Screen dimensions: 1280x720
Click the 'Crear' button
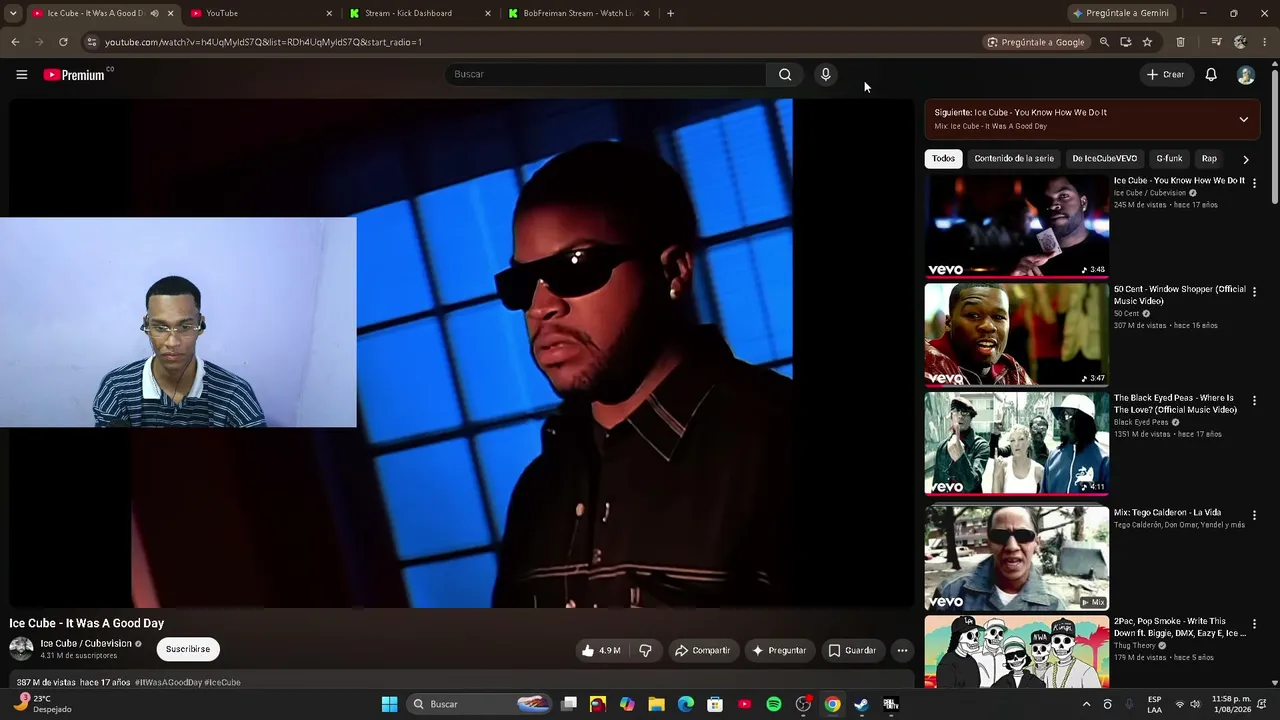pyautogui.click(x=1165, y=74)
